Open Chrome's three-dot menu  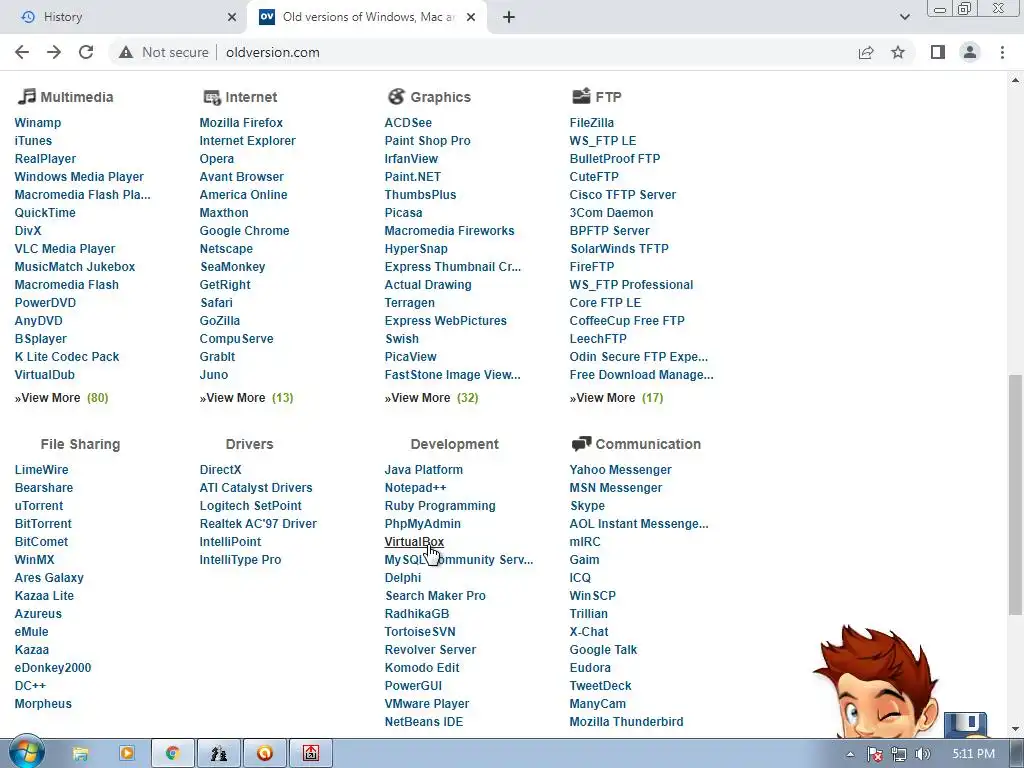point(1002,52)
